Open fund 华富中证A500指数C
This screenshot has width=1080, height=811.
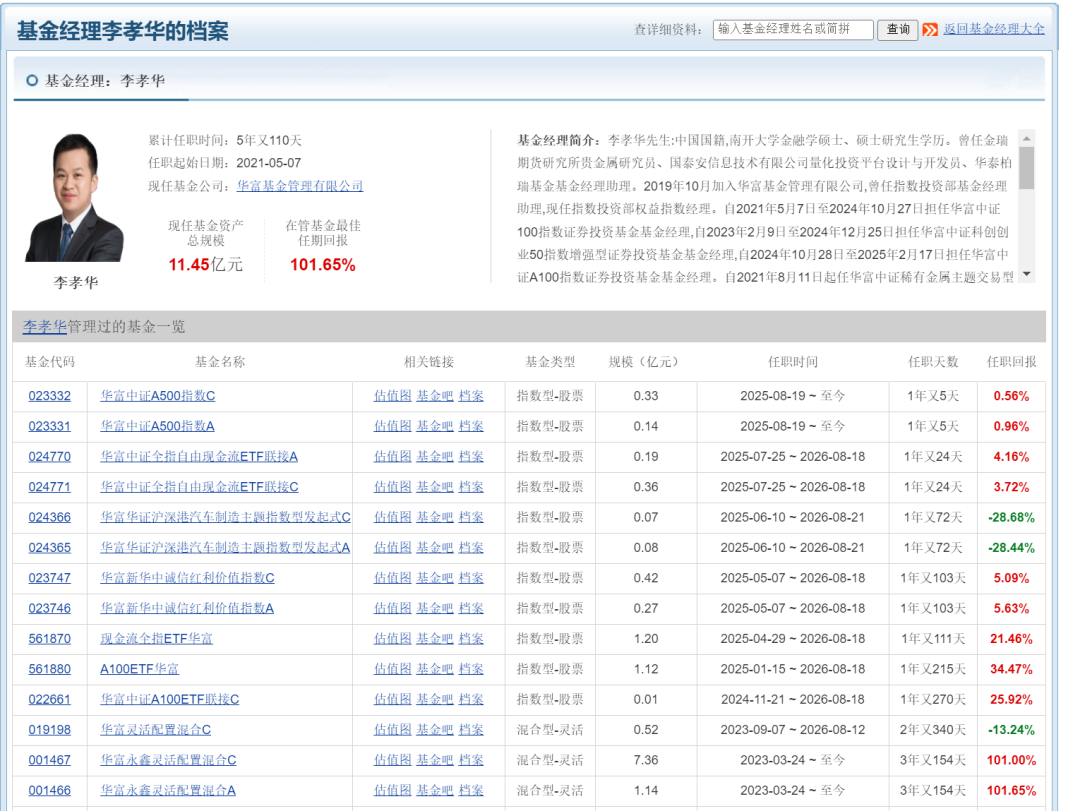[x=158, y=396]
